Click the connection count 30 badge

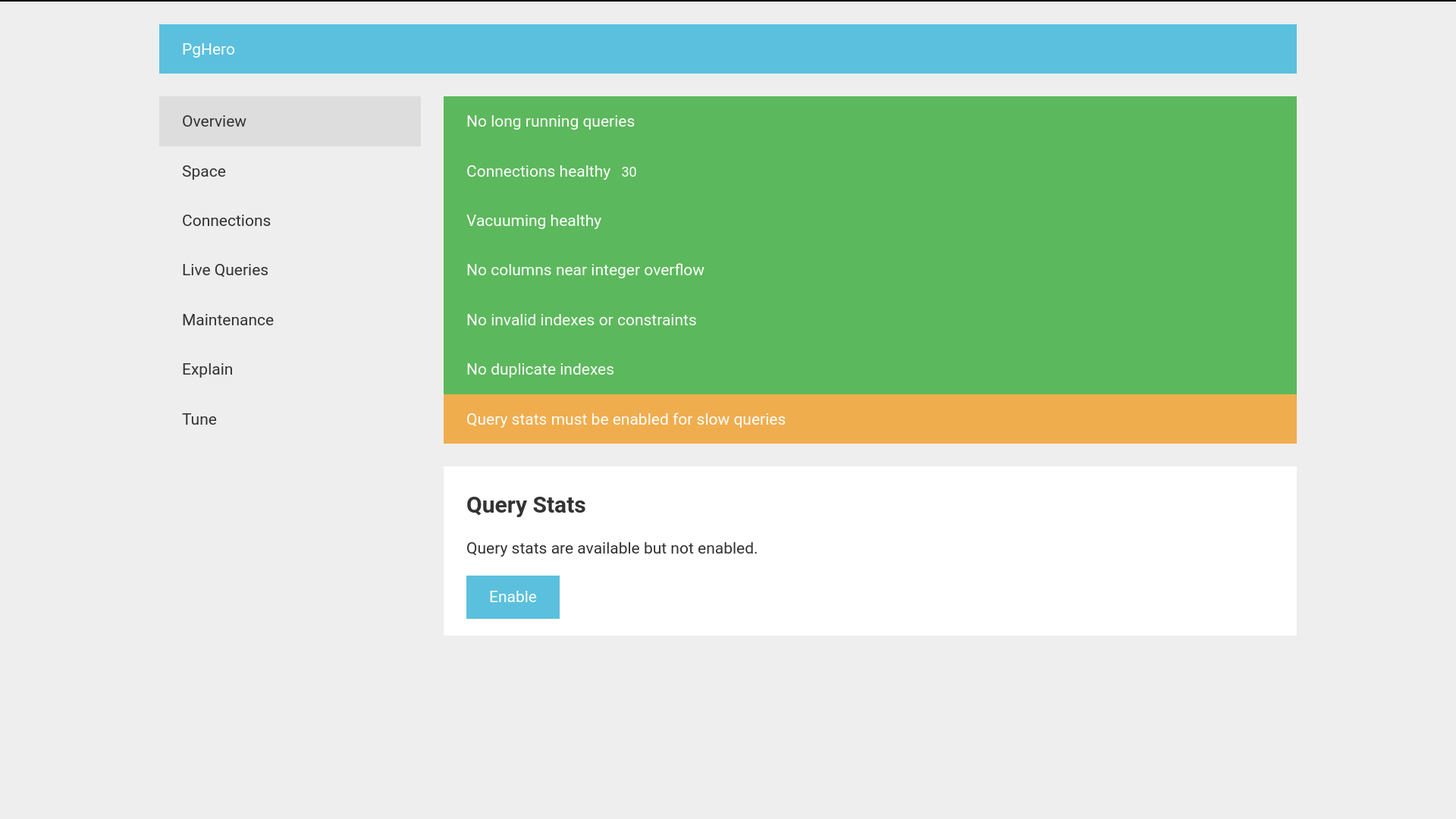[629, 172]
